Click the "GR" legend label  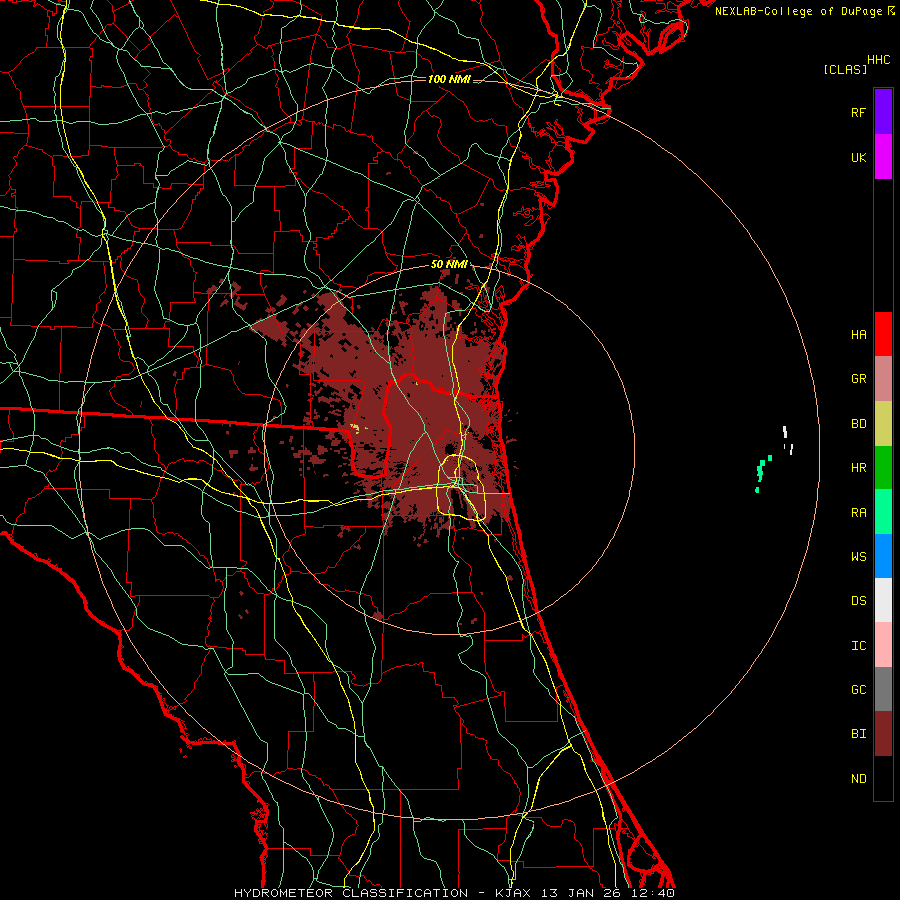[x=858, y=379]
